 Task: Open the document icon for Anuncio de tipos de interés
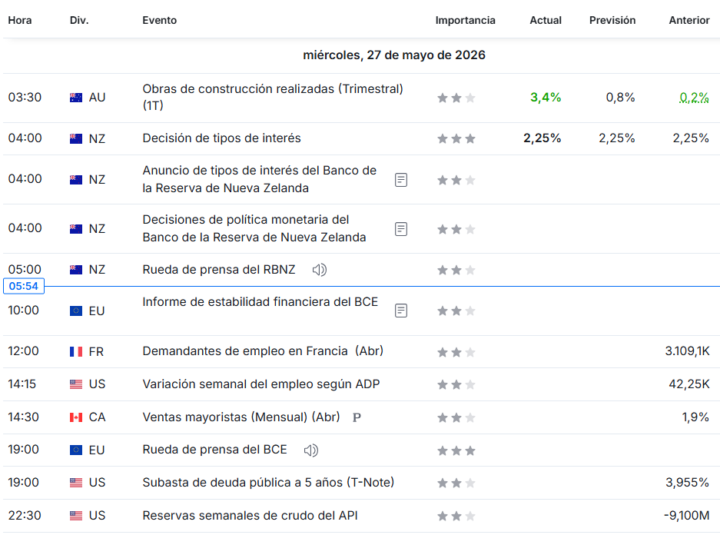pyautogui.click(x=401, y=180)
